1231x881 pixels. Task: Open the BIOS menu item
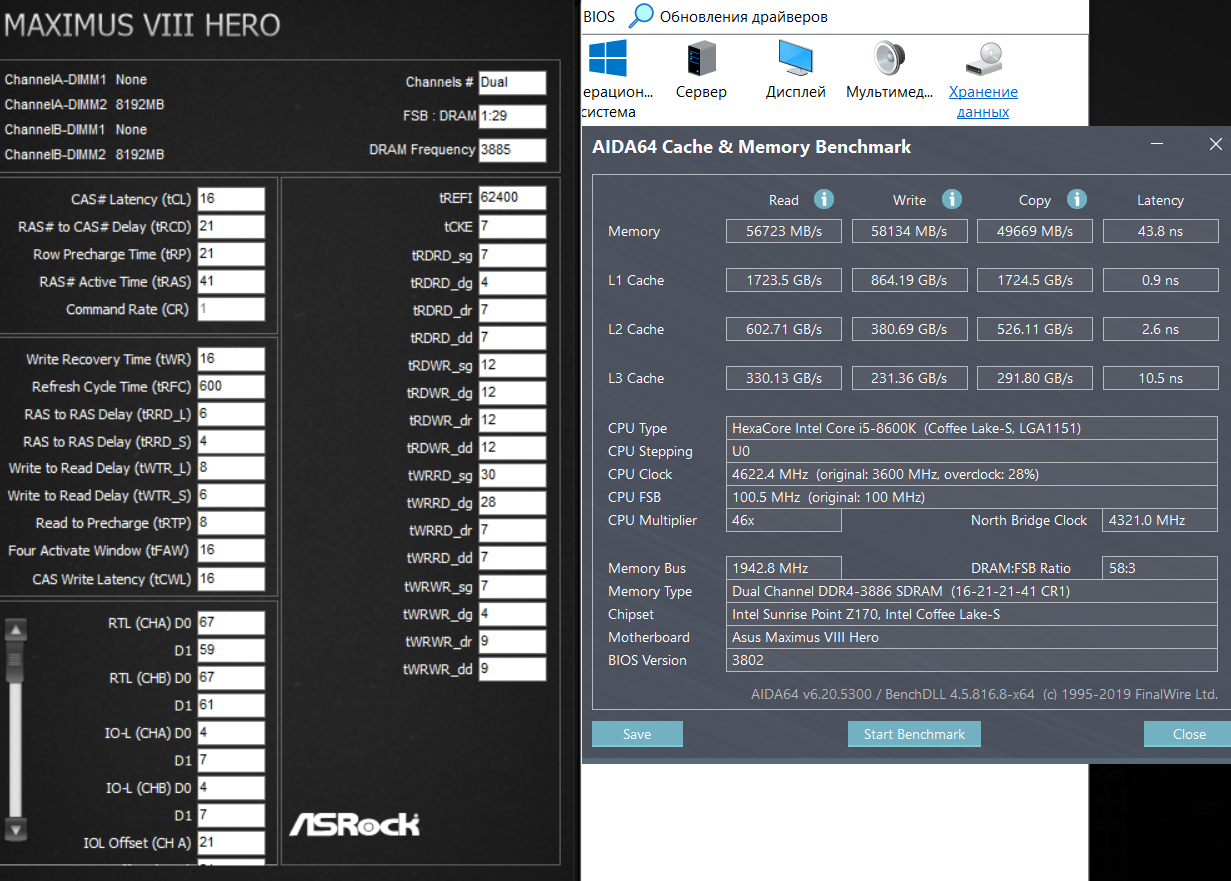point(599,17)
